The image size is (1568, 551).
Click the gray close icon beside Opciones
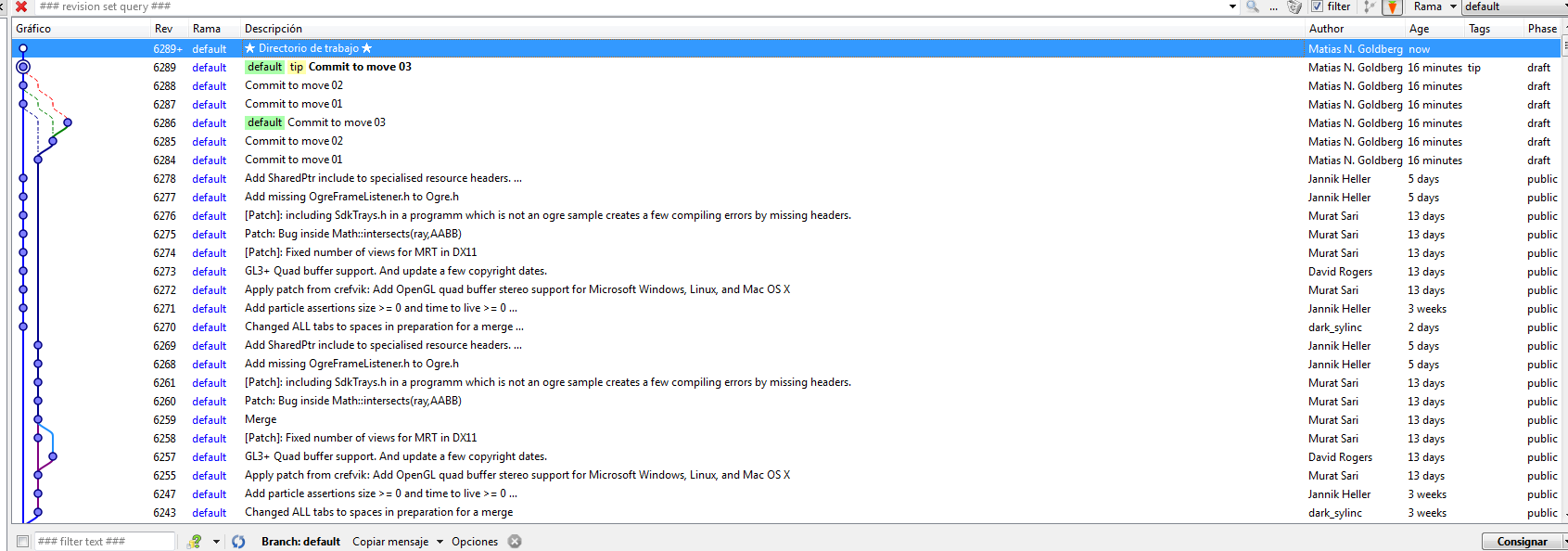pos(515,542)
